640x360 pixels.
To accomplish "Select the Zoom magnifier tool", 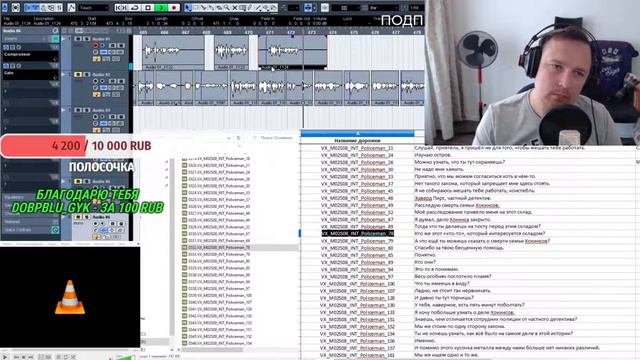I will [227, 8].
